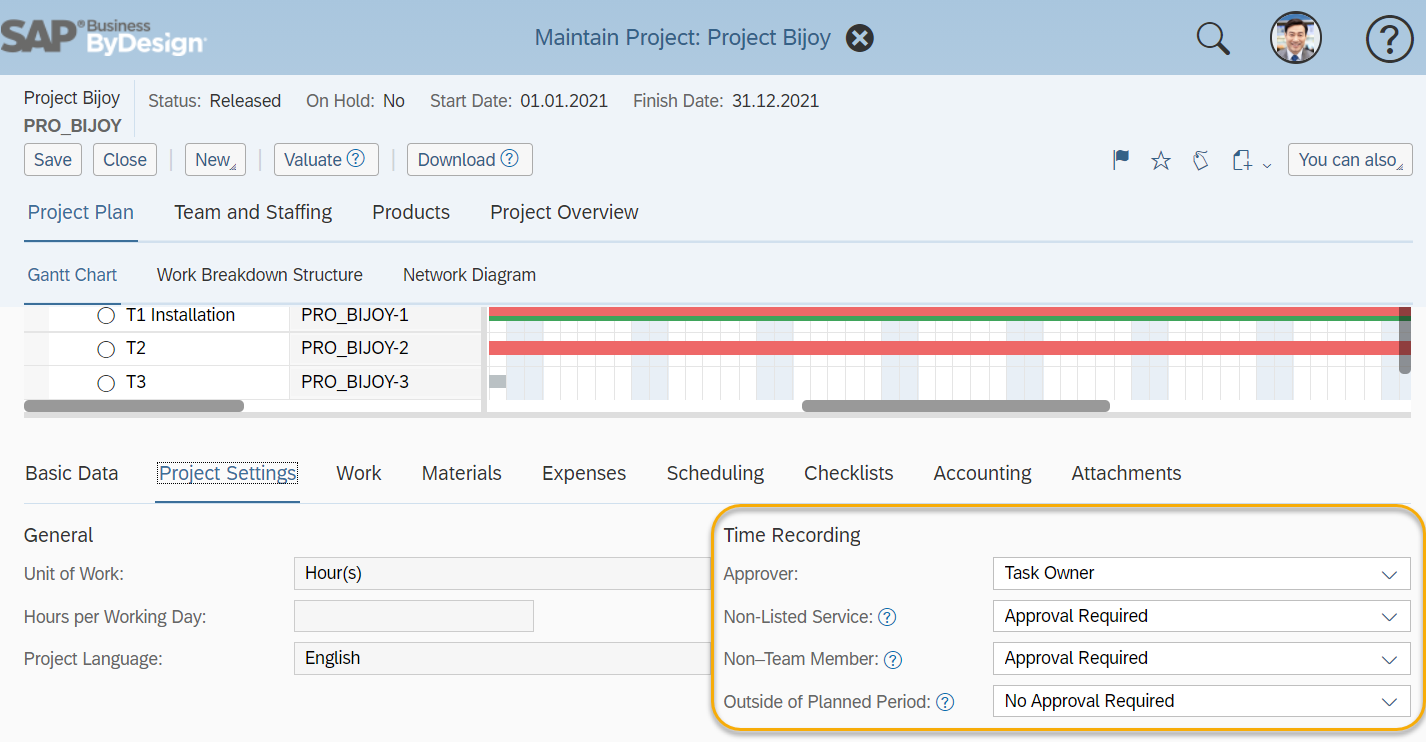Open the Materials tab

[x=462, y=473]
